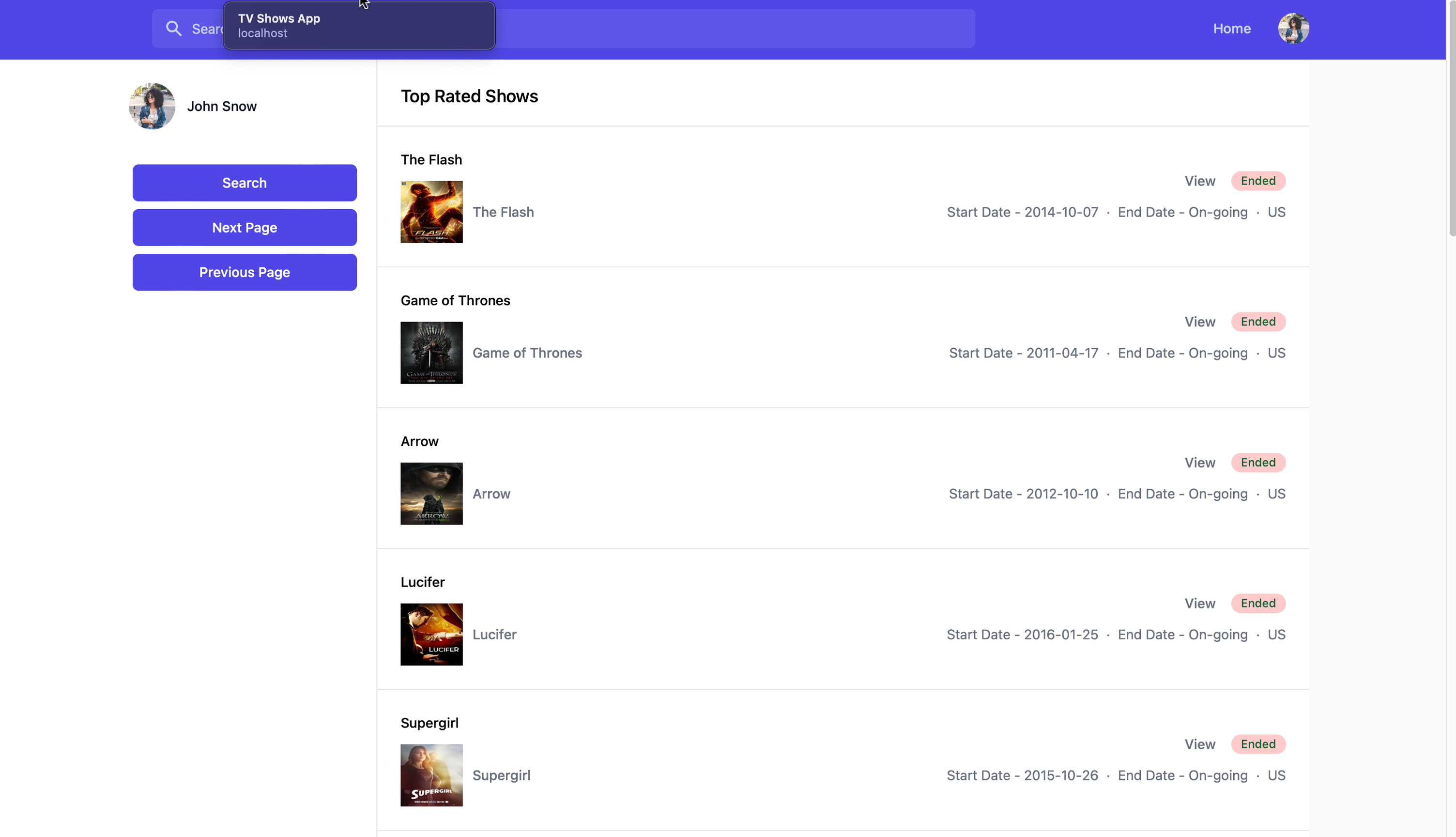Click the Ended badge on The Flash
The height and width of the screenshot is (837, 1456).
(1258, 181)
